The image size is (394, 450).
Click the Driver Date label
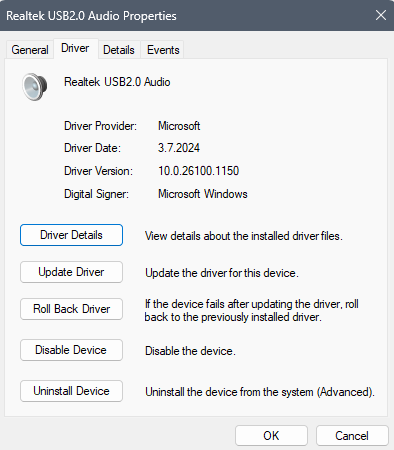click(92, 148)
